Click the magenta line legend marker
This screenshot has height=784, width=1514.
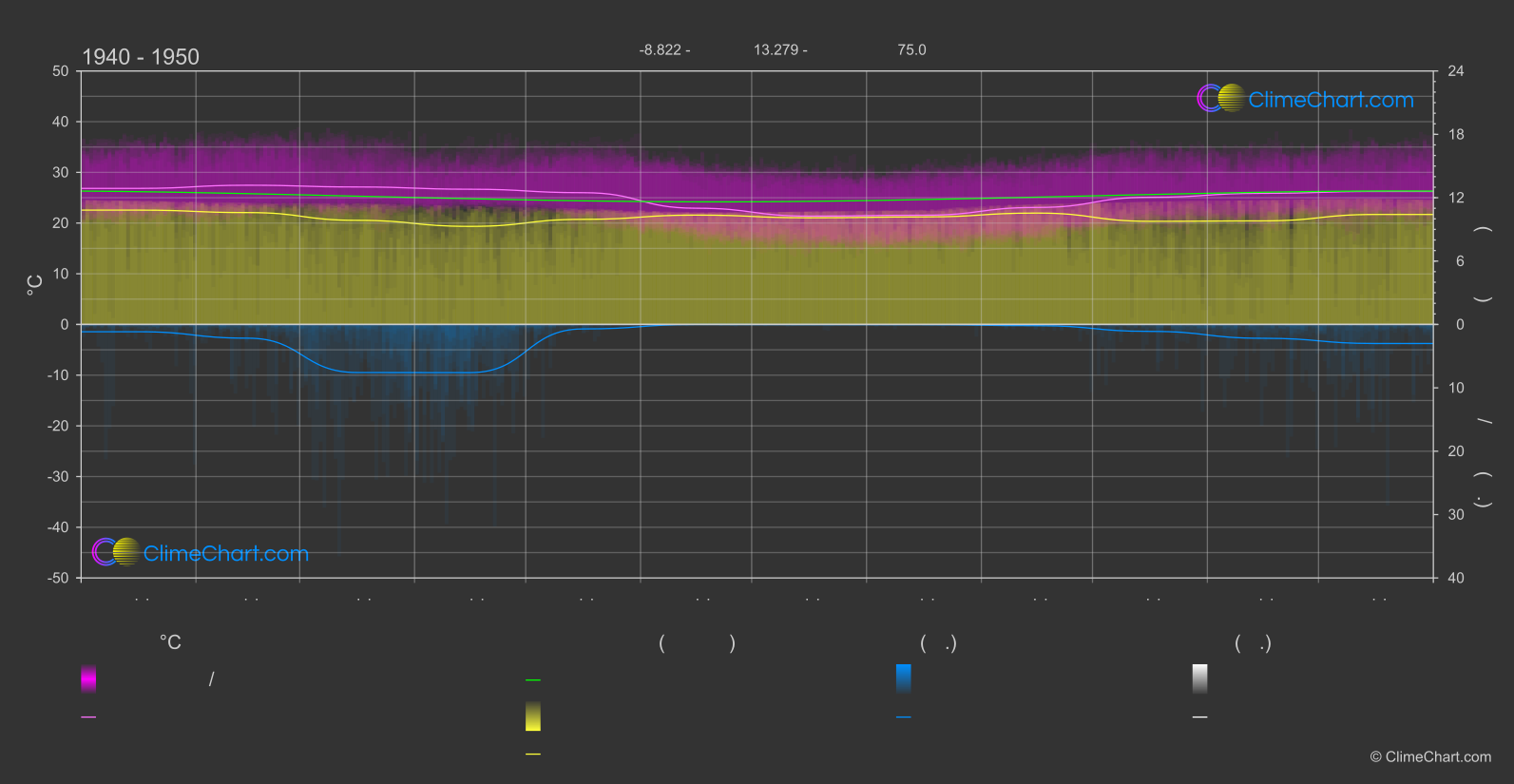[88, 717]
